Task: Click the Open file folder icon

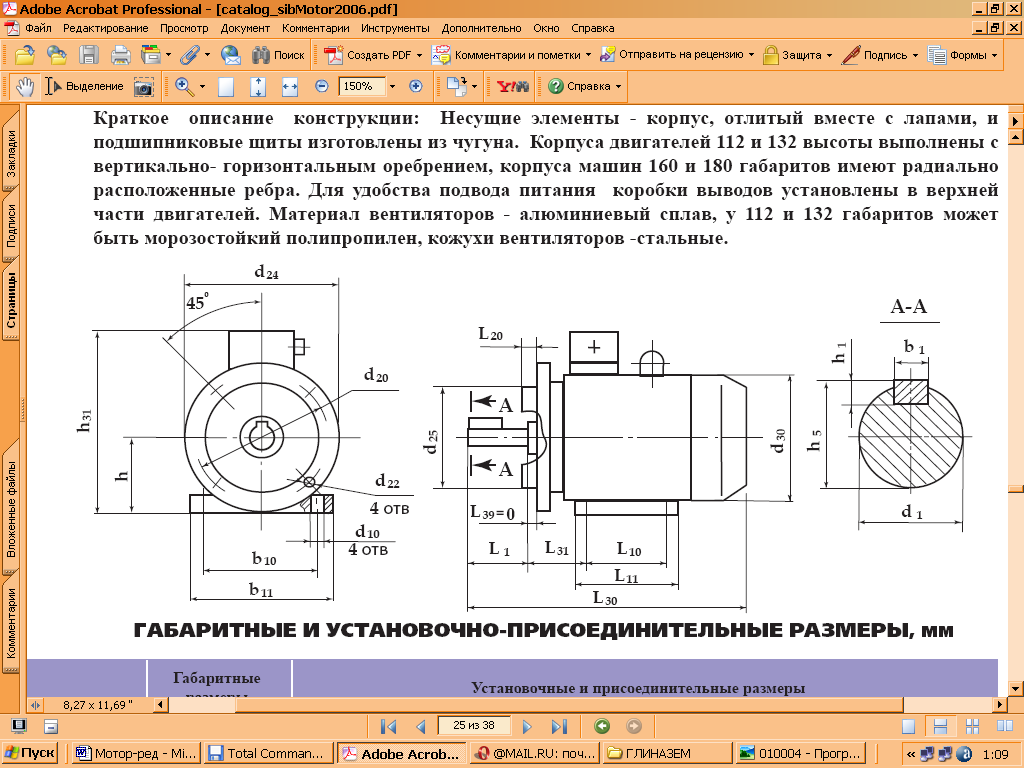Action: click(25, 55)
